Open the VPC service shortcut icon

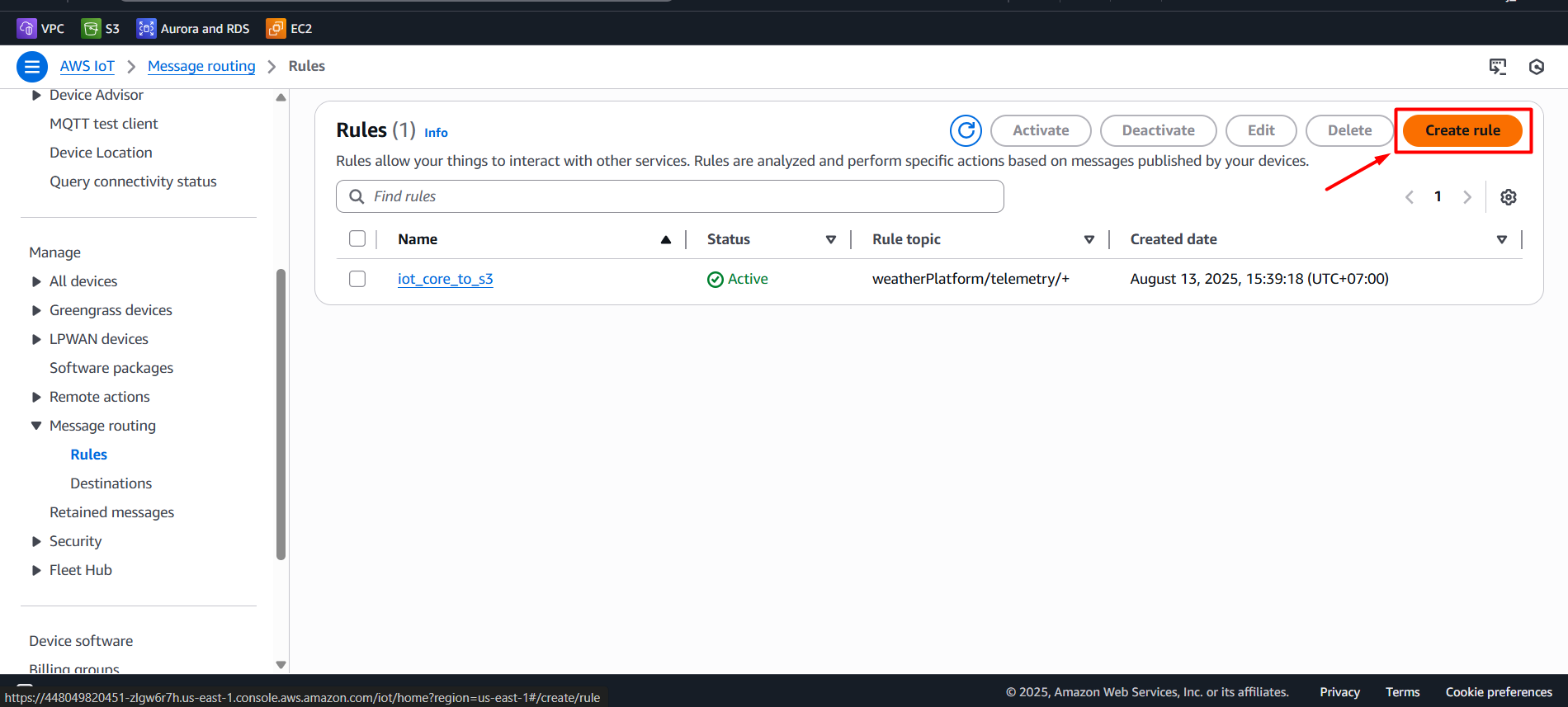tap(26, 29)
